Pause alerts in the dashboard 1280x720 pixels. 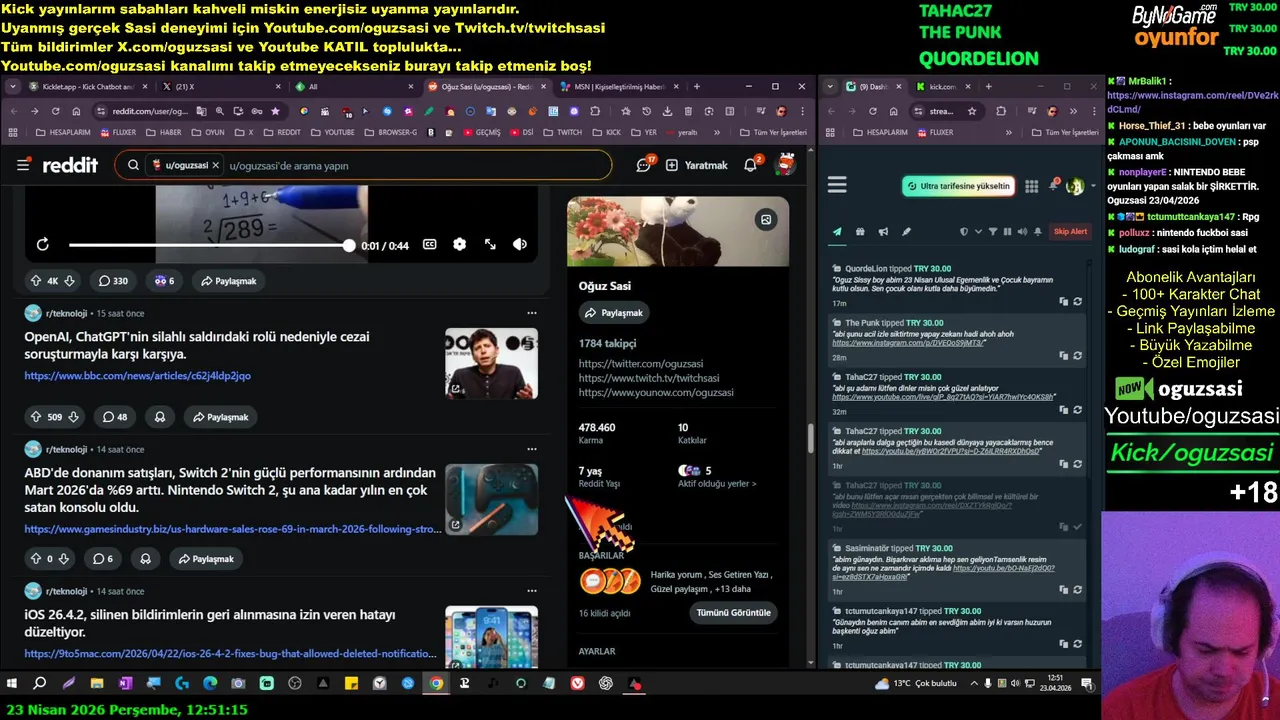1007,231
